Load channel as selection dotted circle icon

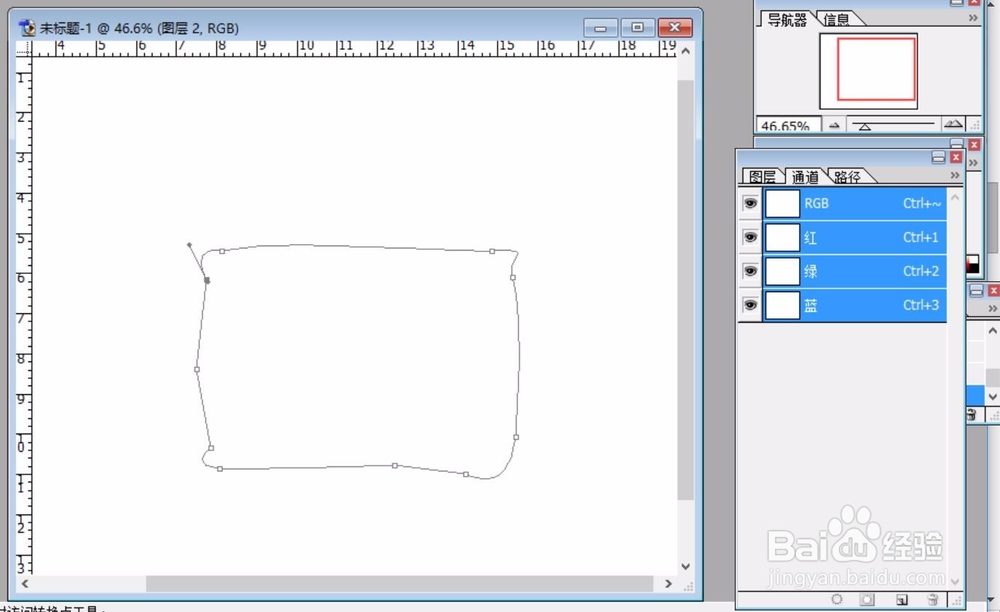[x=837, y=599]
